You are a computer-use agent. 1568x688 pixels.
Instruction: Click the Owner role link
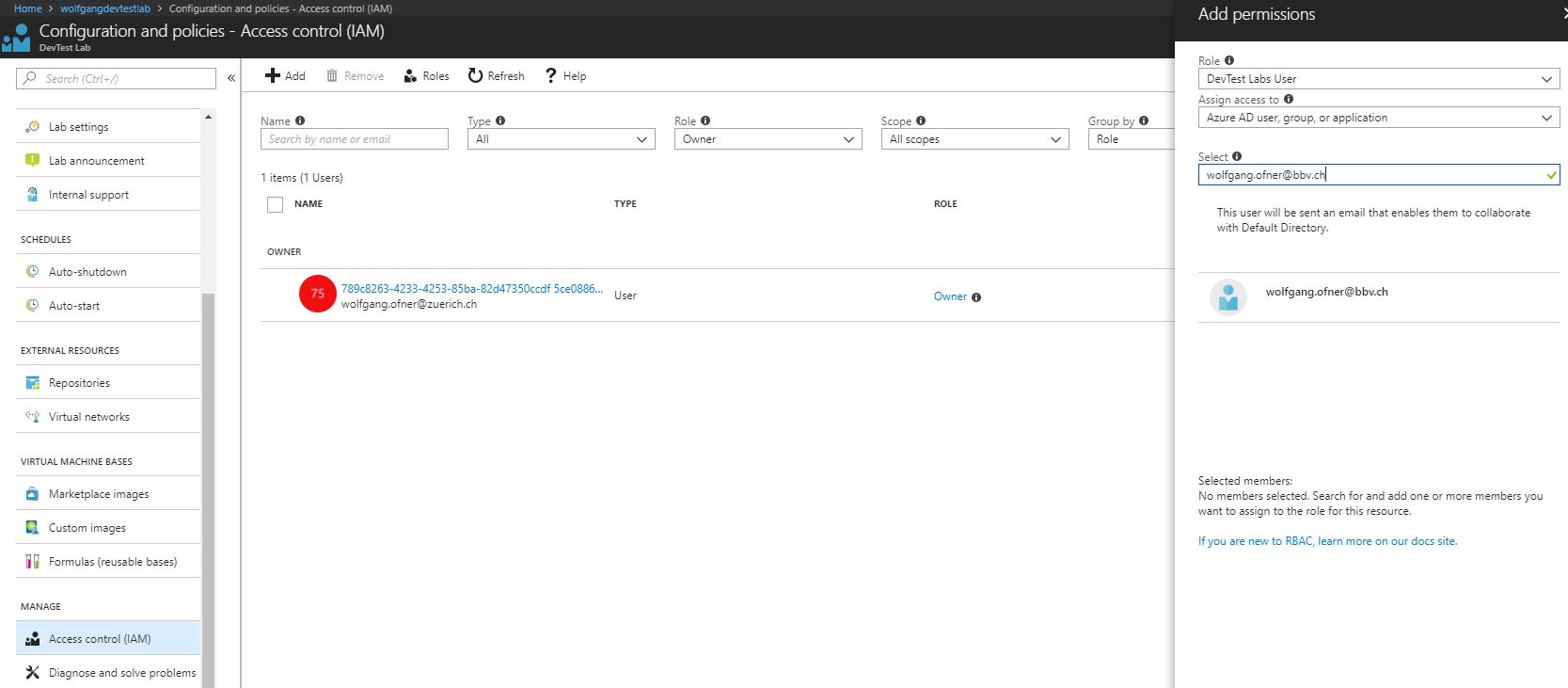click(x=950, y=296)
